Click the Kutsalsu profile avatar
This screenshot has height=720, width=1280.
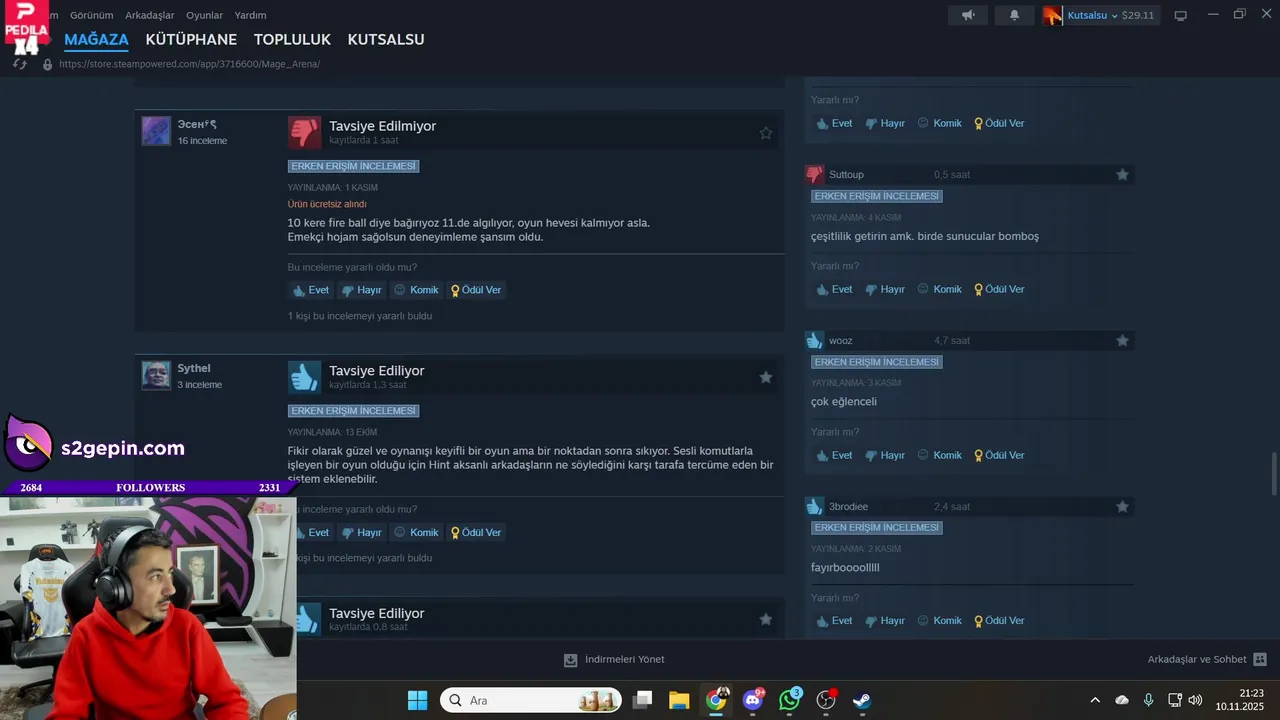click(1053, 15)
